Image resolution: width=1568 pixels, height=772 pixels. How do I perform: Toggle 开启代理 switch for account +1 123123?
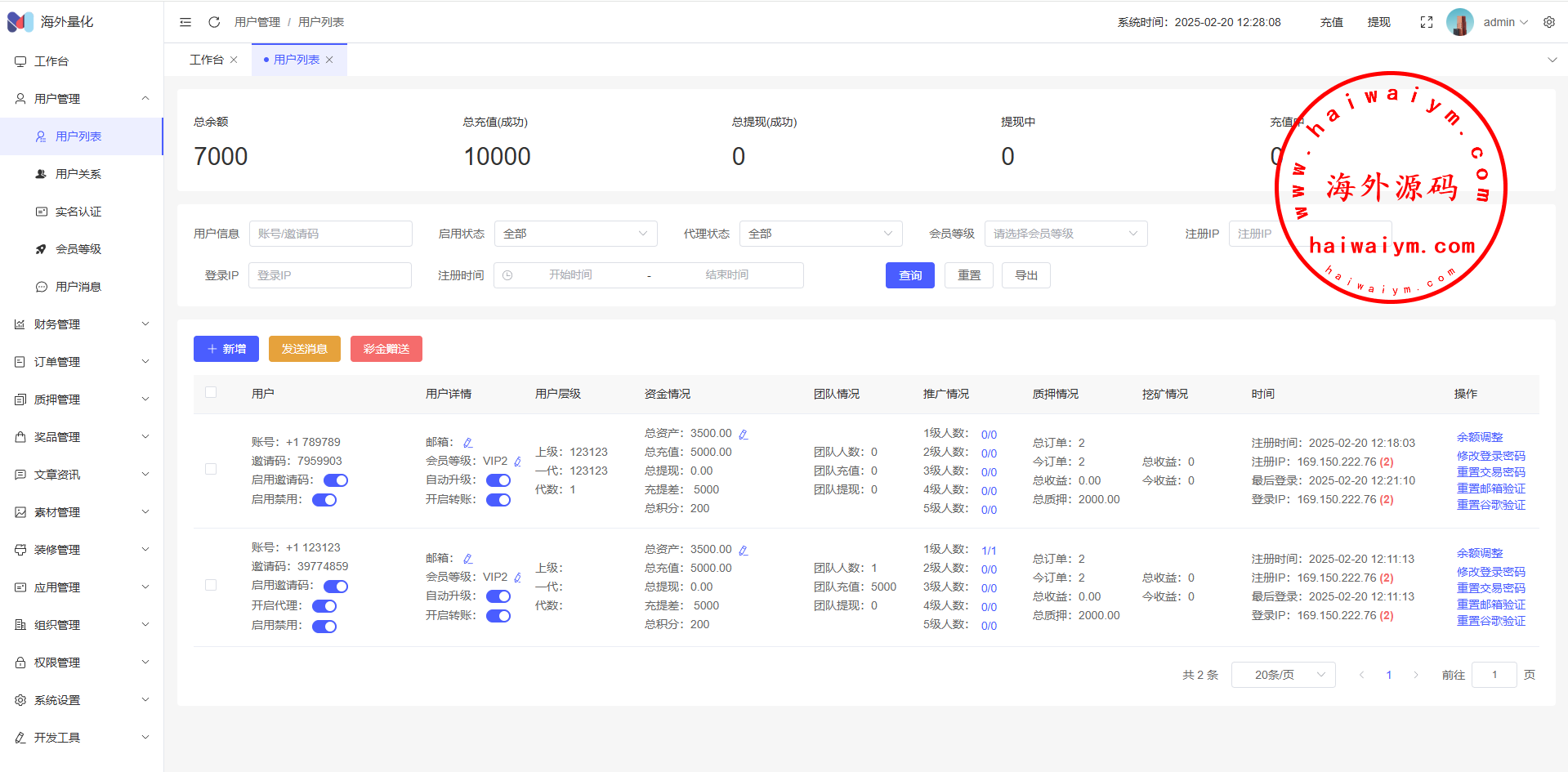pyautogui.click(x=324, y=606)
